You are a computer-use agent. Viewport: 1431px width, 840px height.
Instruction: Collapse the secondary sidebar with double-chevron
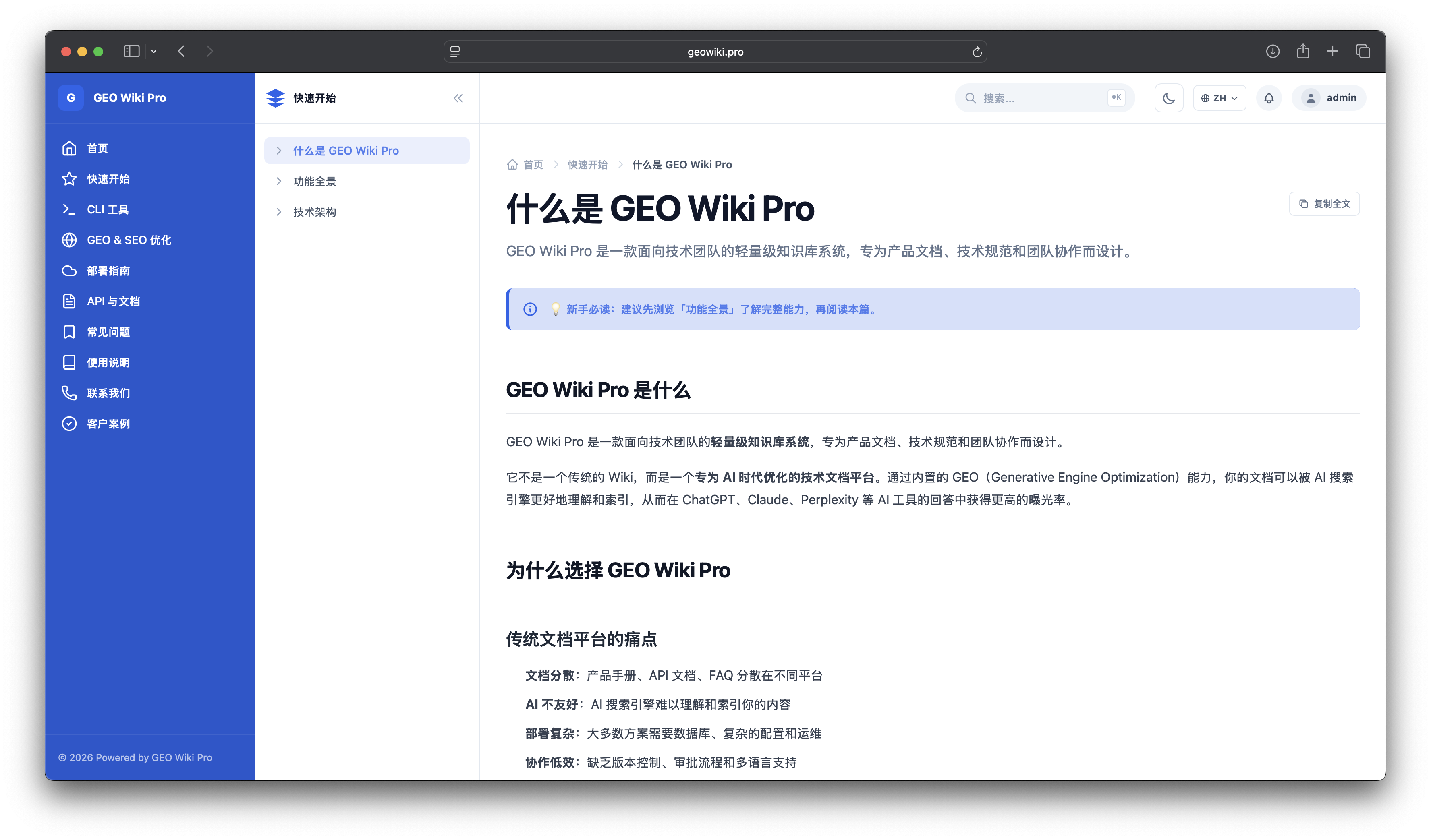458,98
